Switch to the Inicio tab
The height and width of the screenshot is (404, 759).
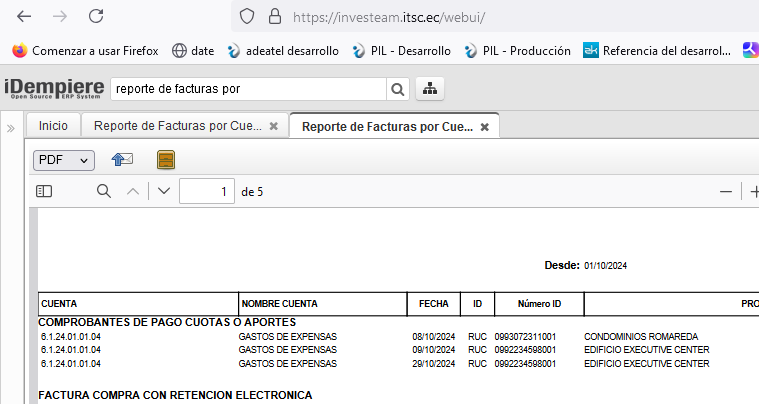coord(53,126)
